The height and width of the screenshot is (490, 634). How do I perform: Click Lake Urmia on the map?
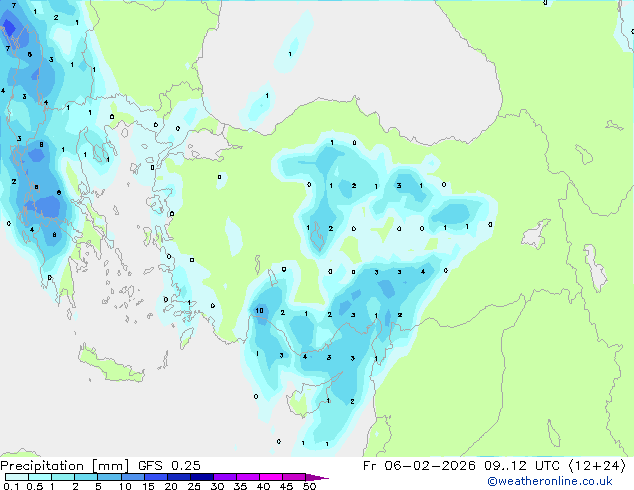[595, 267]
